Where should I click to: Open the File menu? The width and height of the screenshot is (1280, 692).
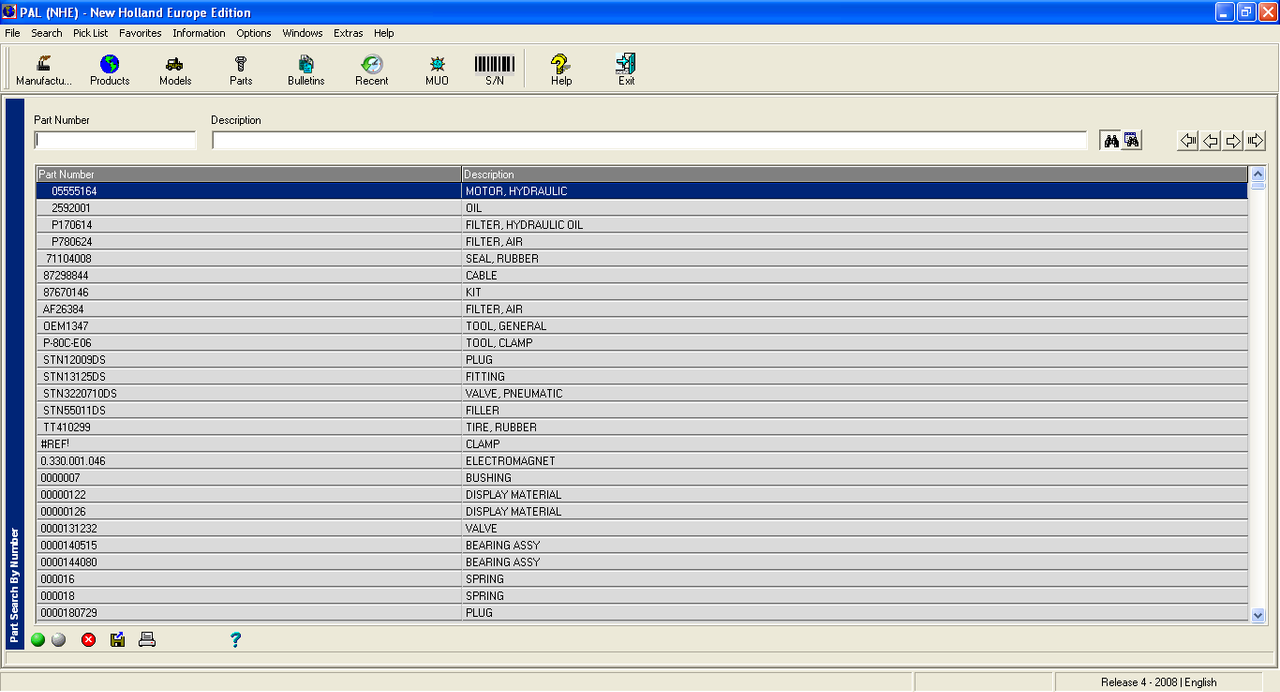pyautogui.click(x=12, y=33)
